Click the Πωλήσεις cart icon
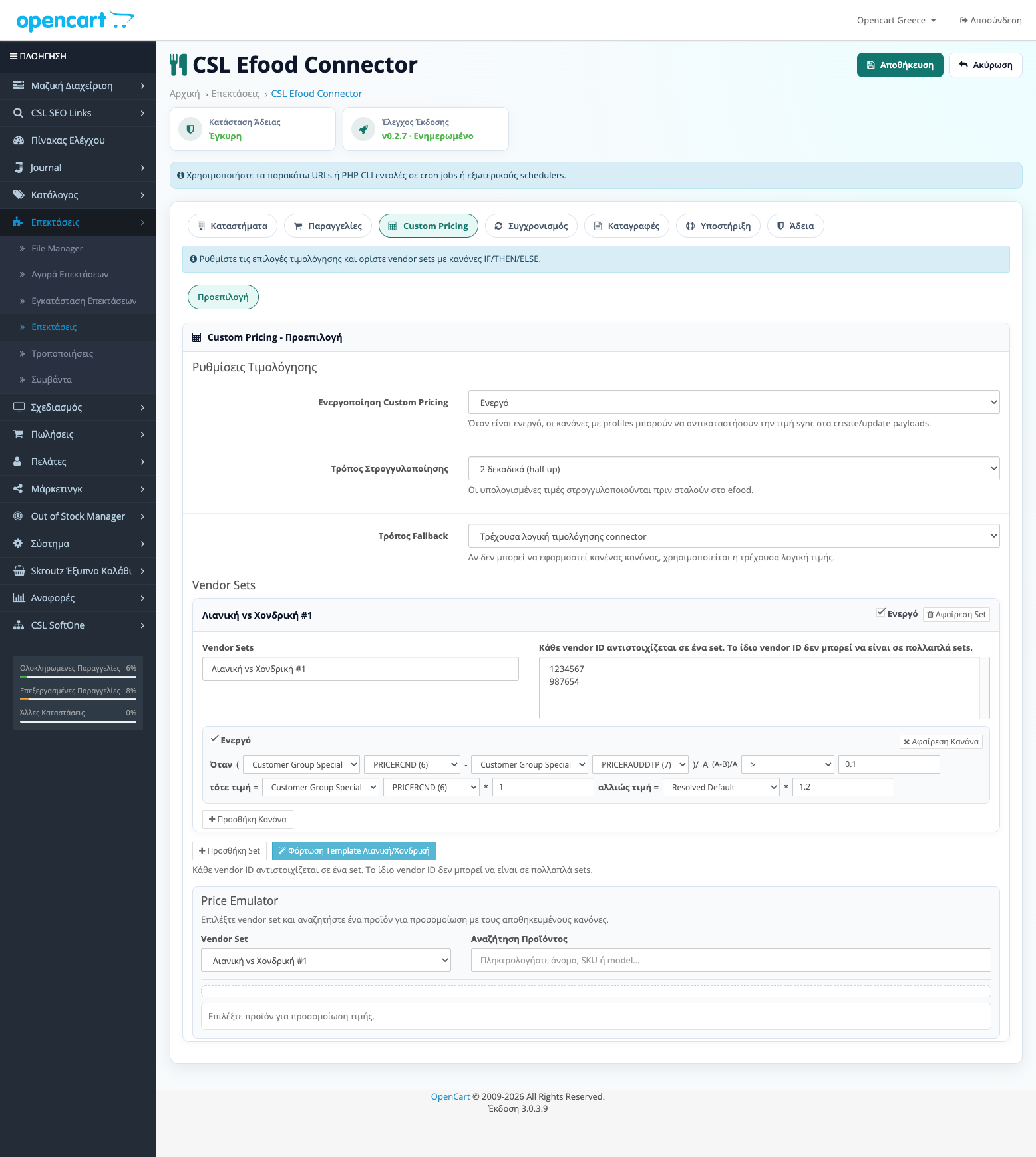Image resolution: width=1036 pixels, height=1157 pixels. (19, 434)
